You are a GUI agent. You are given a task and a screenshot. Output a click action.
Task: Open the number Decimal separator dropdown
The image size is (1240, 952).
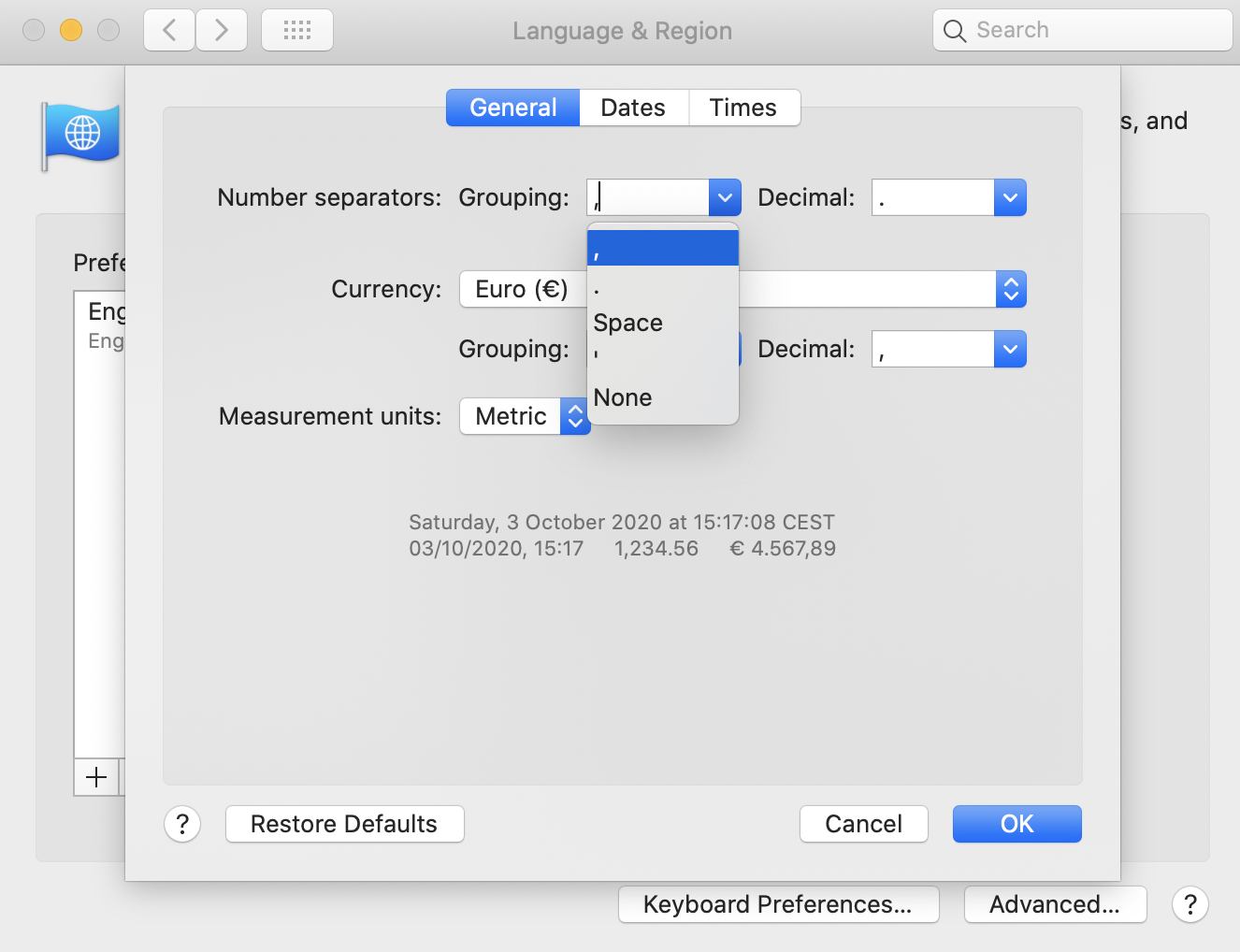pyautogui.click(x=1009, y=197)
